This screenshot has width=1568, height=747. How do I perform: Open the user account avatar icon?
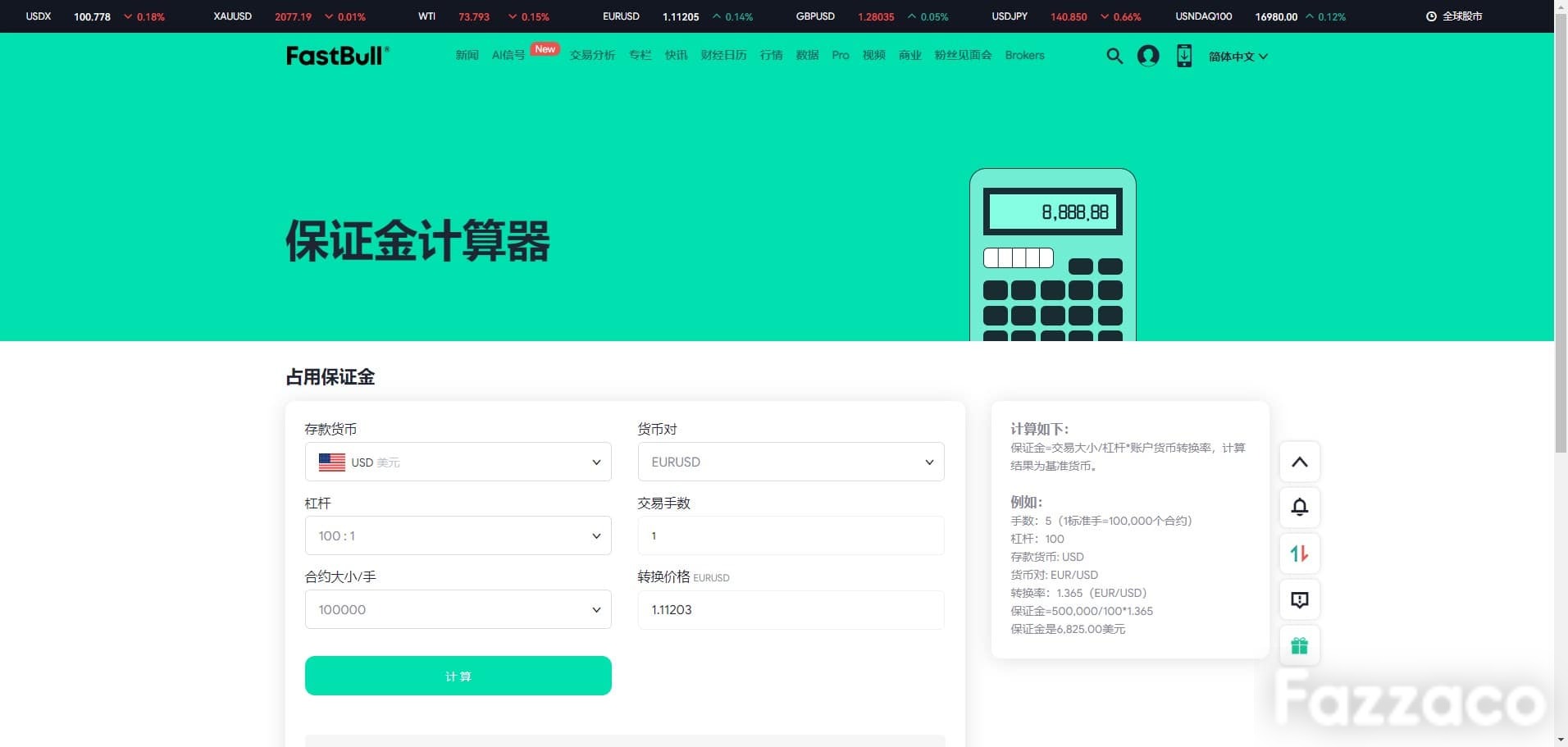tap(1148, 56)
